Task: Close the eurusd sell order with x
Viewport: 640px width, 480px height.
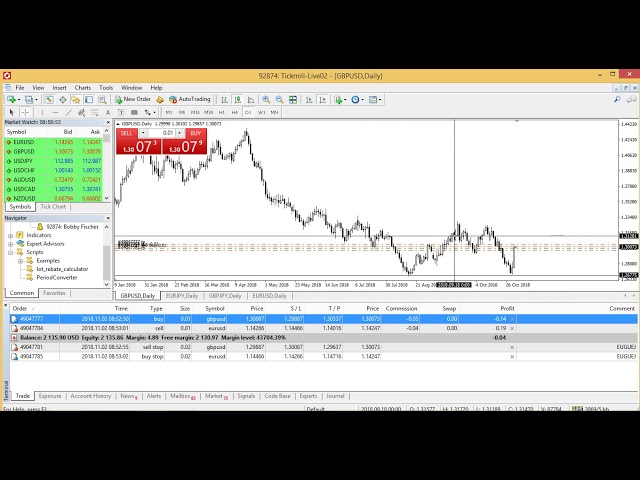Action: coord(513,328)
